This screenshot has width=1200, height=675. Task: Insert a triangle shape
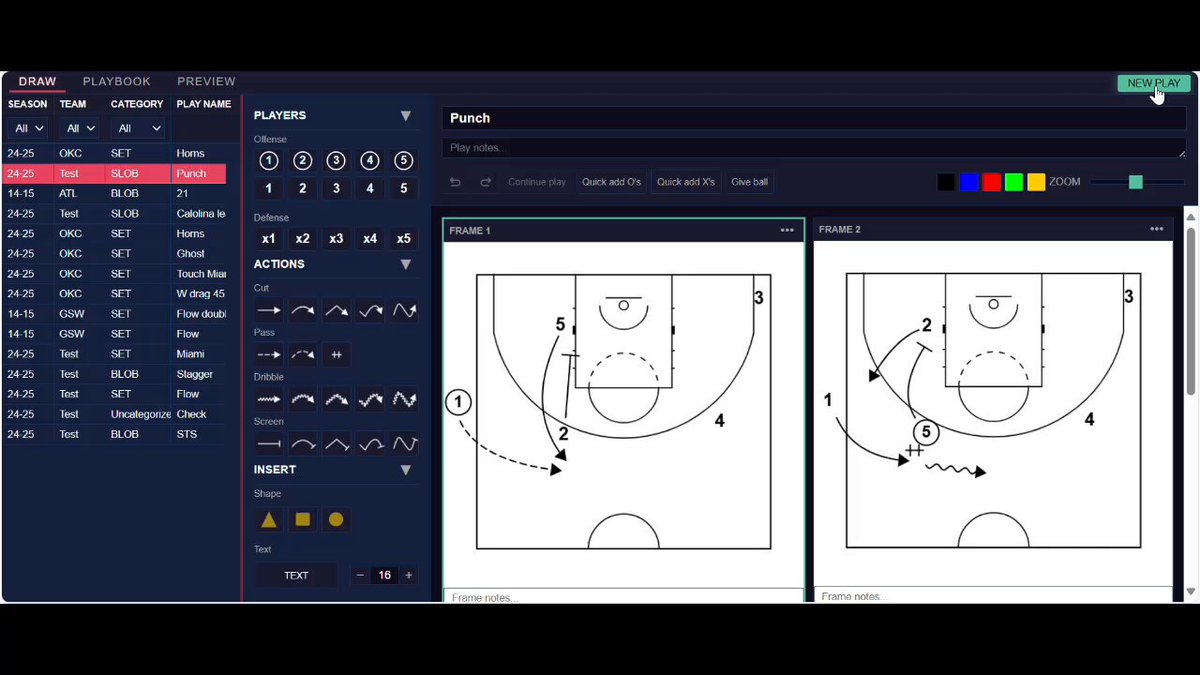(x=269, y=519)
